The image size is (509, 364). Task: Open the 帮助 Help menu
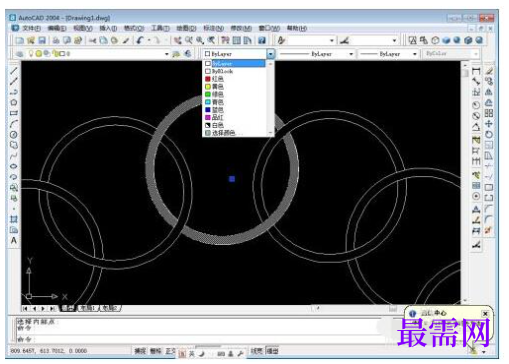click(297, 28)
